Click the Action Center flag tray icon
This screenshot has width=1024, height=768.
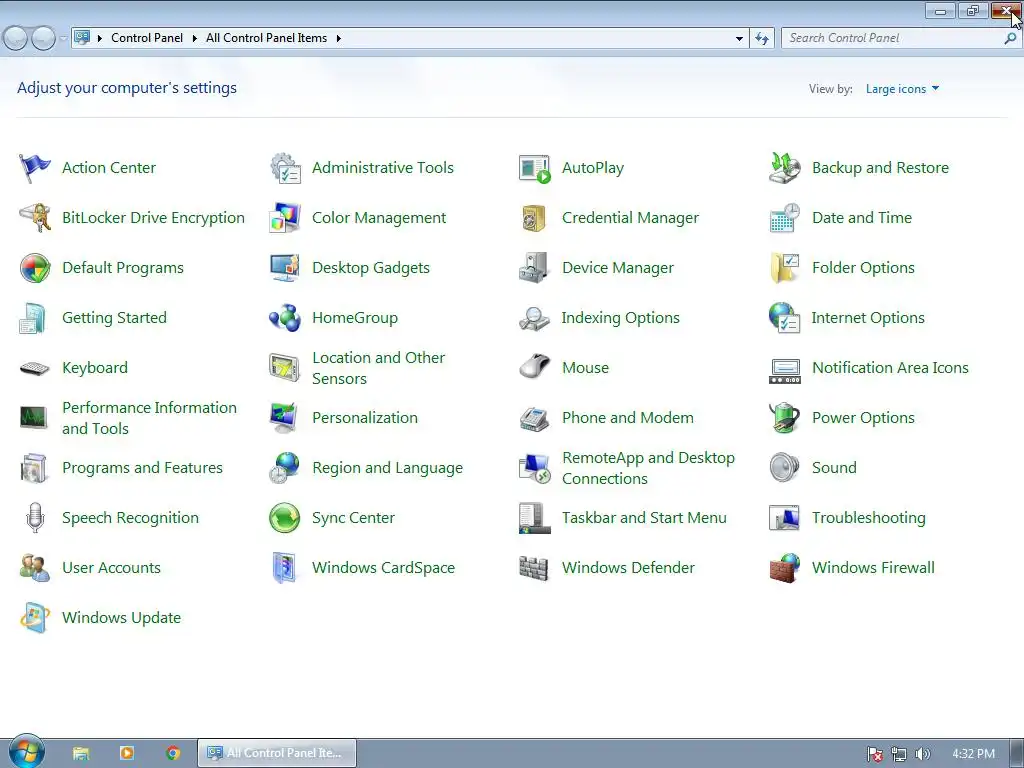point(874,754)
